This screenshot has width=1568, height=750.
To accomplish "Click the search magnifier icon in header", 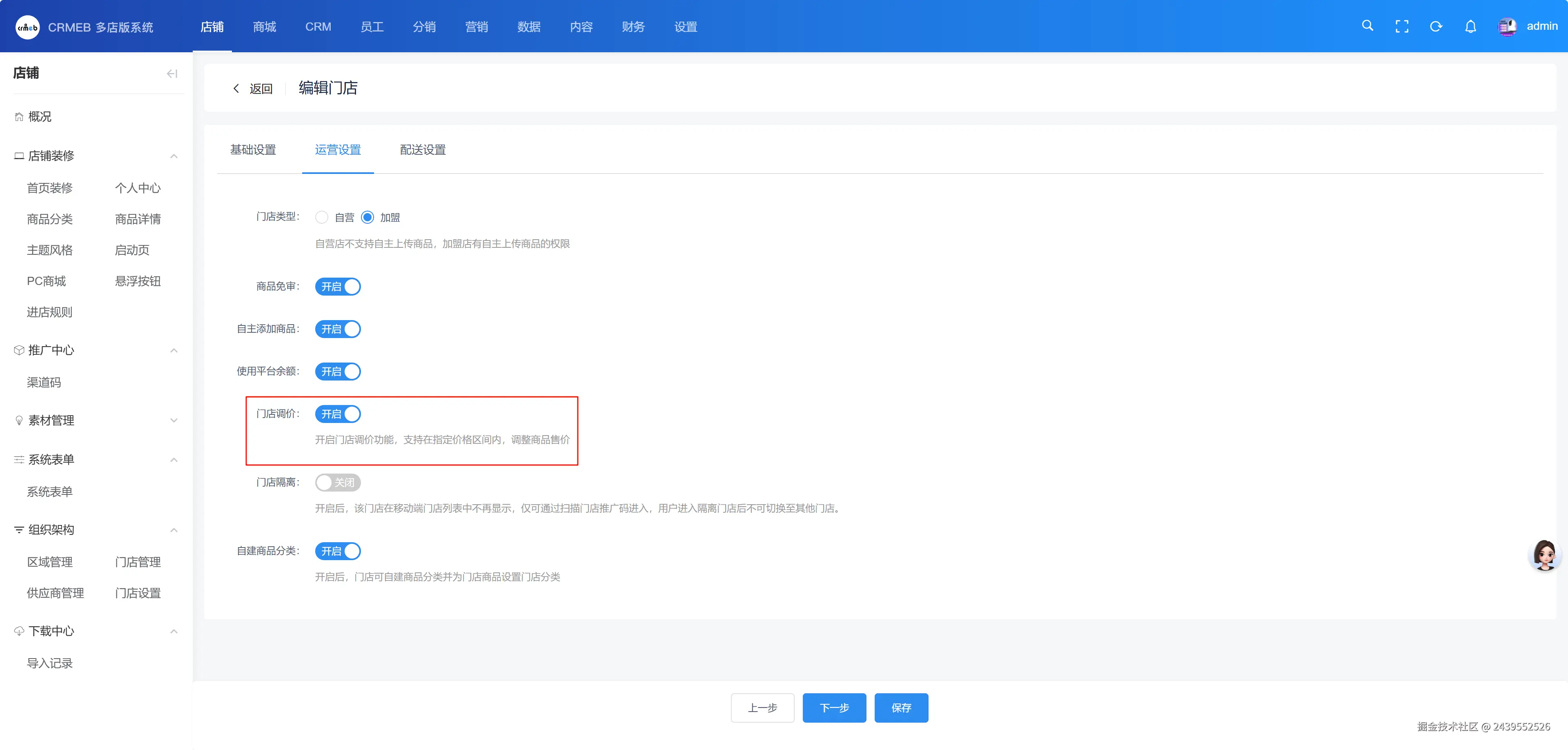I will pos(1367,26).
